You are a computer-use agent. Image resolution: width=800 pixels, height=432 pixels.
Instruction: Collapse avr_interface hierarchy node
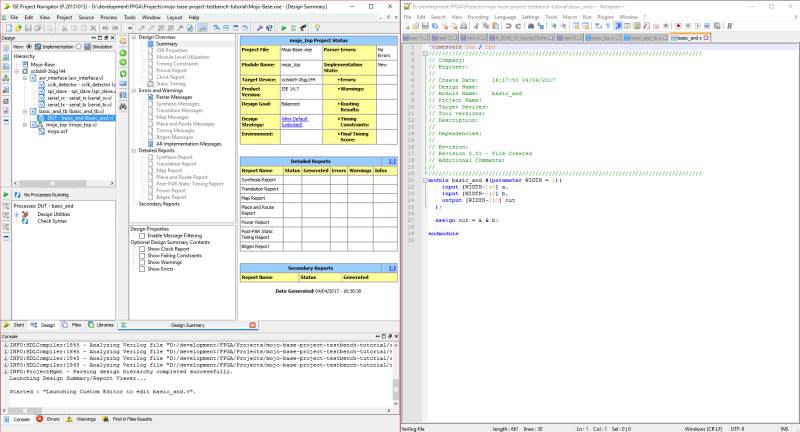(x=25, y=78)
